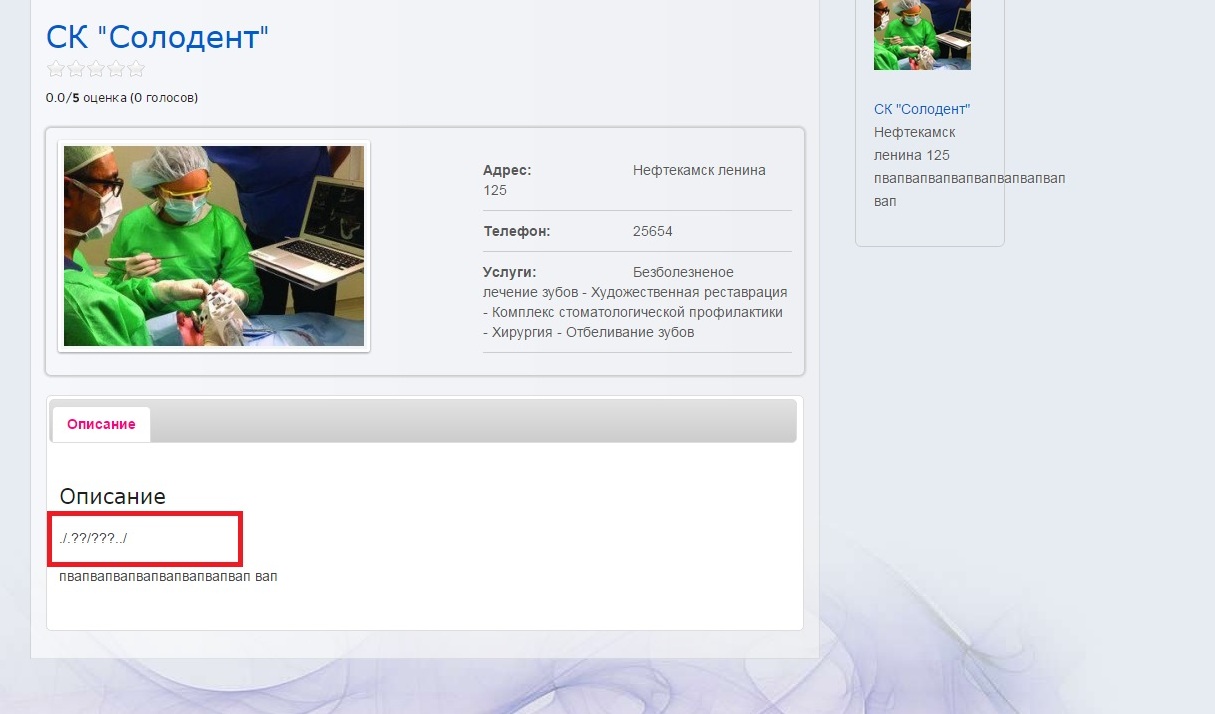This screenshot has height=714, width=1215.
Task: Select the third rating star
Action: (96, 70)
